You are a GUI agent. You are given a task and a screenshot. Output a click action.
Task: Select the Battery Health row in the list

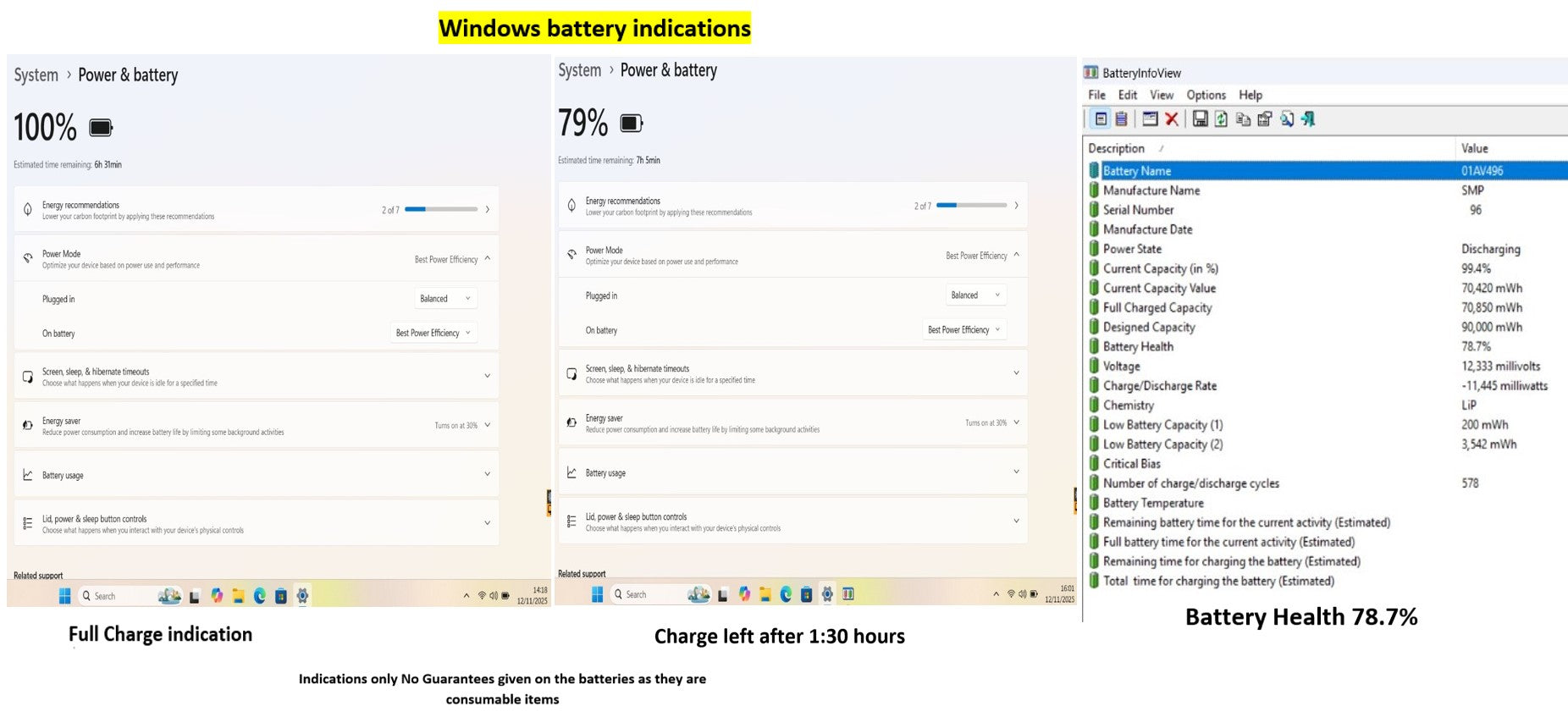point(1138,346)
